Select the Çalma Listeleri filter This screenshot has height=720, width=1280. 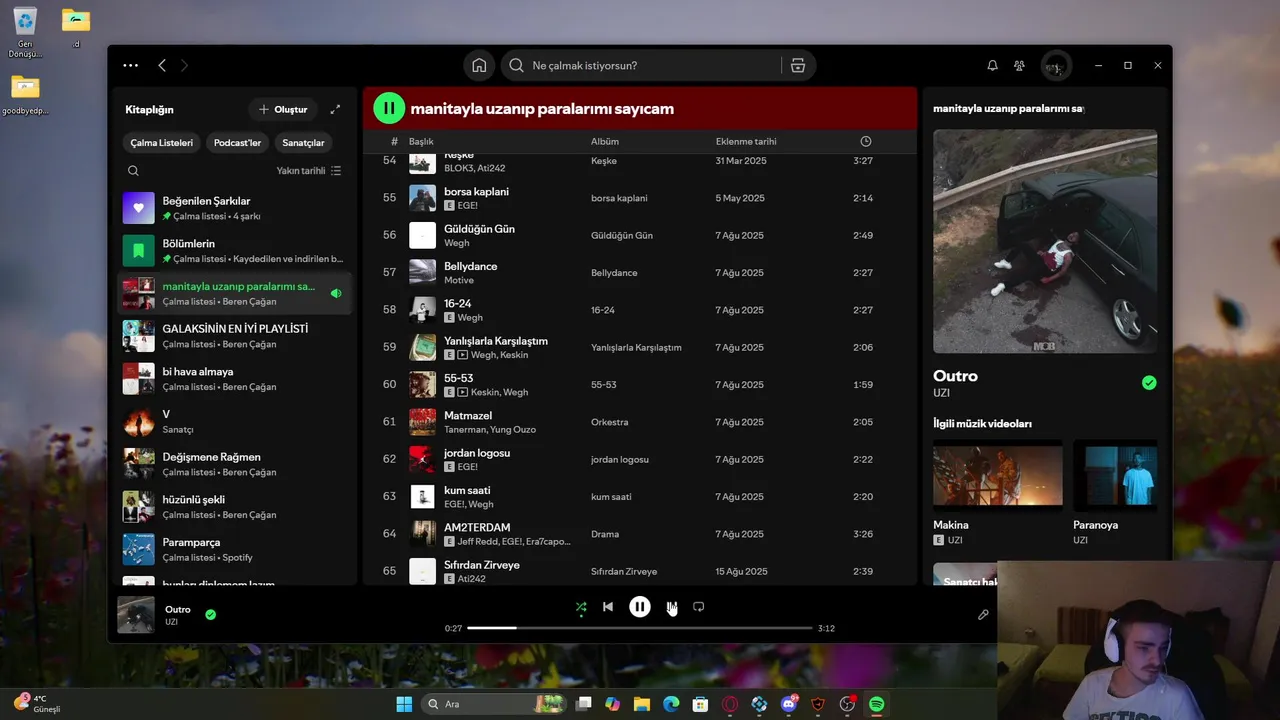pos(161,143)
